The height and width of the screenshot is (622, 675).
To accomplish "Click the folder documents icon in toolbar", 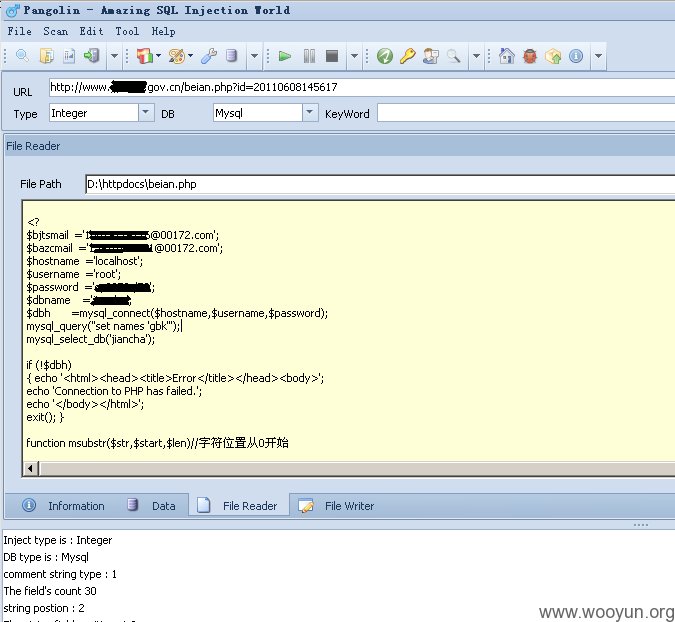I will click(46, 56).
